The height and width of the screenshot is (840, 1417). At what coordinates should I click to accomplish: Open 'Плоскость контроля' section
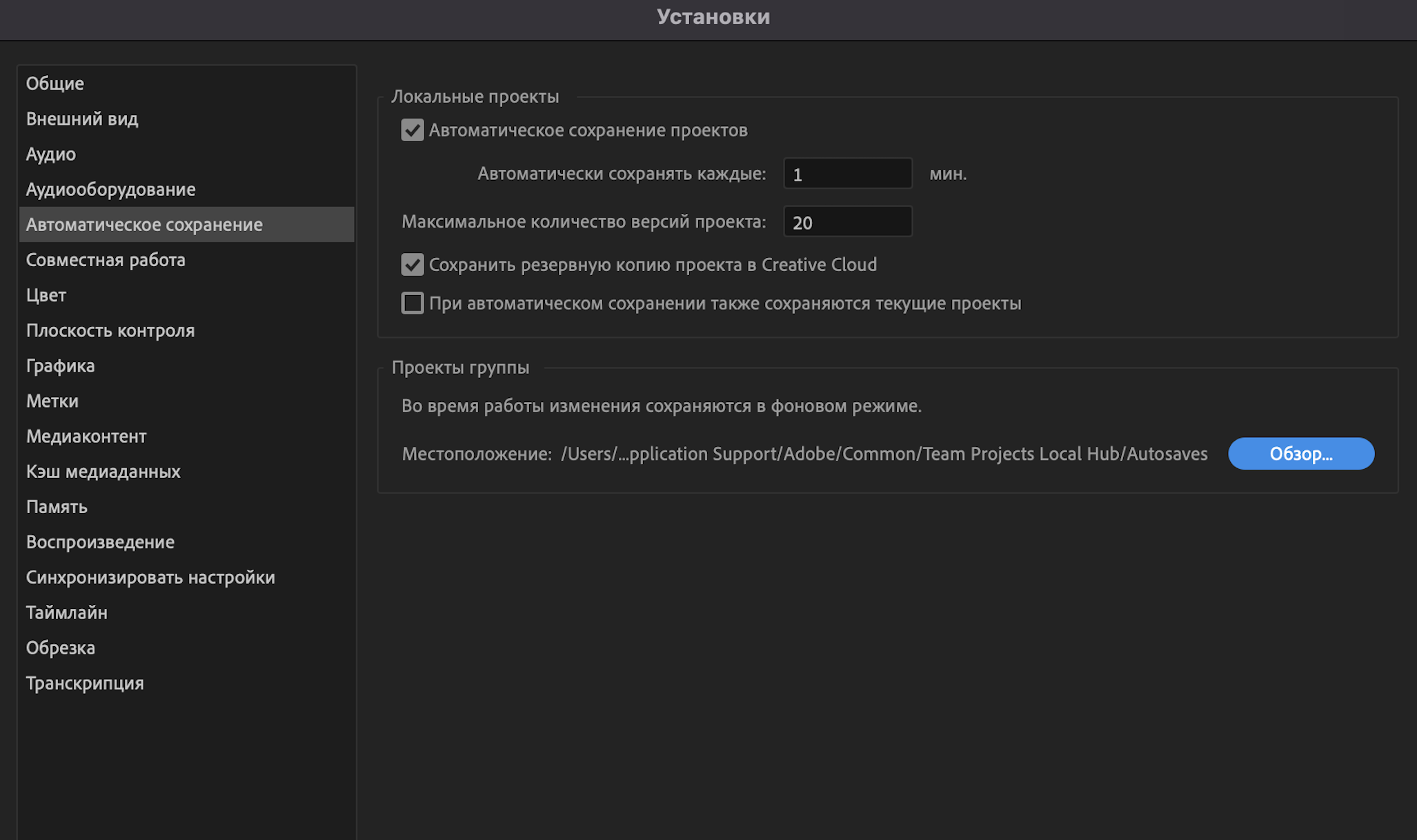click(x=110, y=330)
